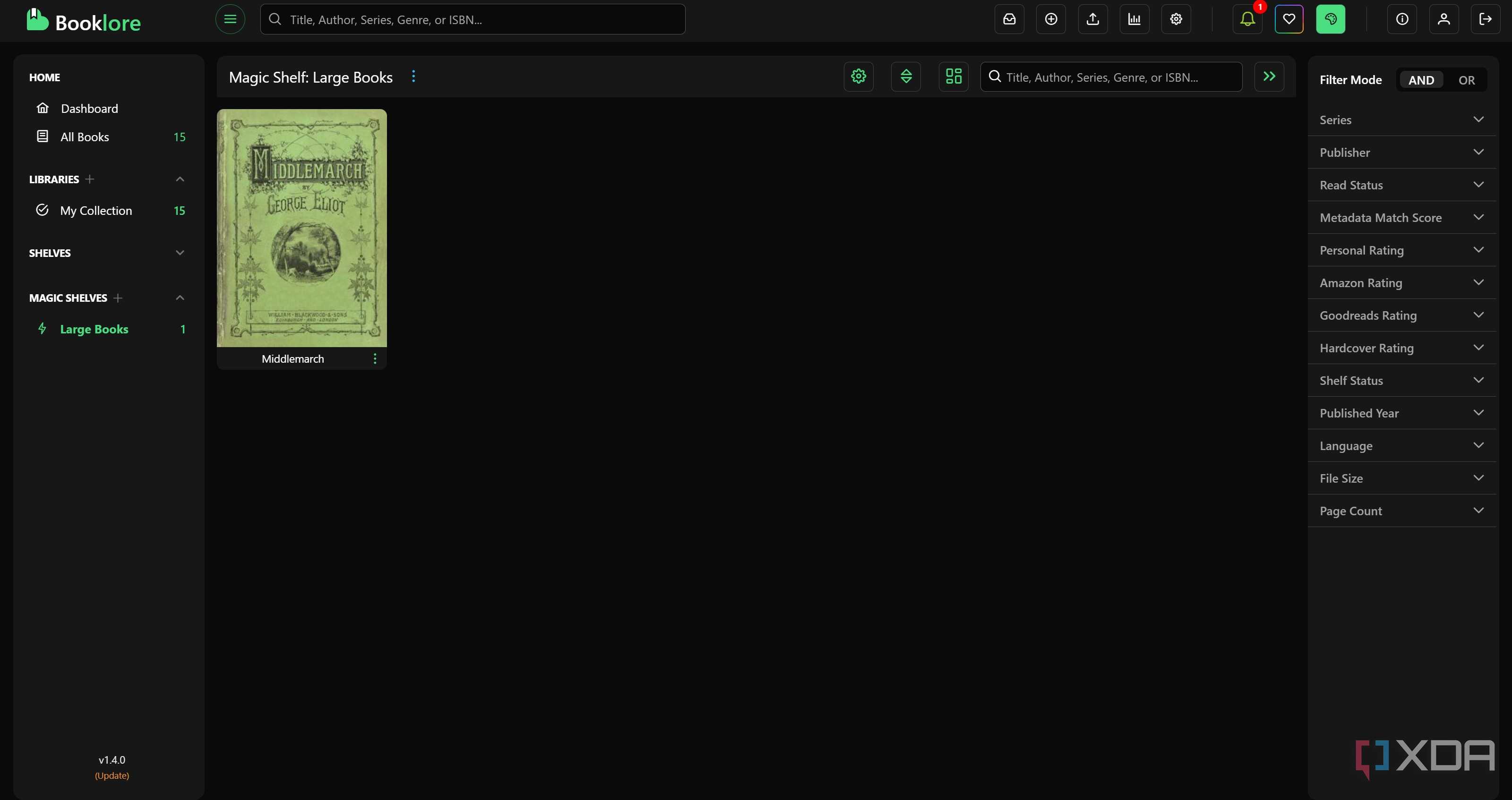Add a new magic shelf with plus icon

117,298
